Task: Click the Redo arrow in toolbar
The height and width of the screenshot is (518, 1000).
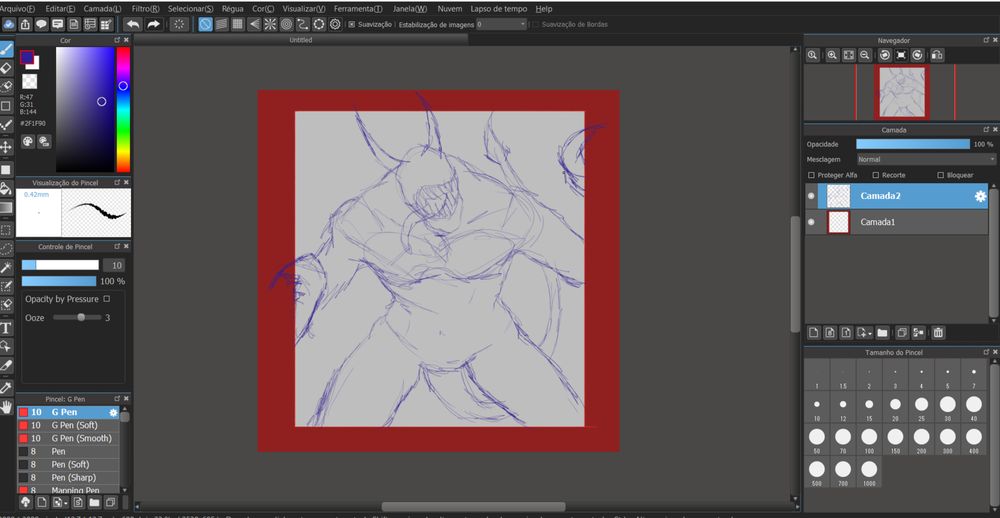Action: pyautogui.click(x=153, y=24)
